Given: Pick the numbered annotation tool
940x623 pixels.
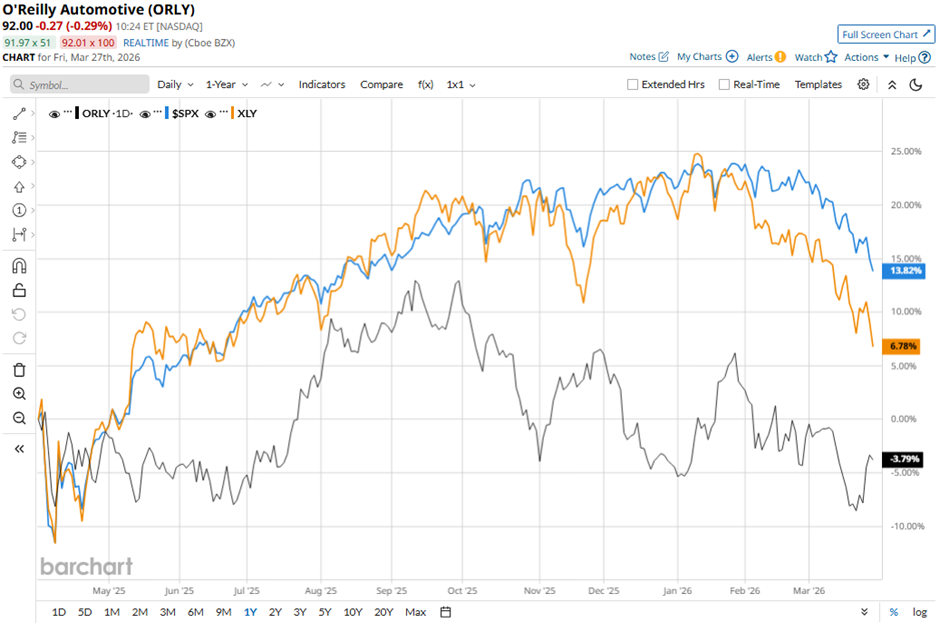Looking at the screenshot, I should coord(19,210).
